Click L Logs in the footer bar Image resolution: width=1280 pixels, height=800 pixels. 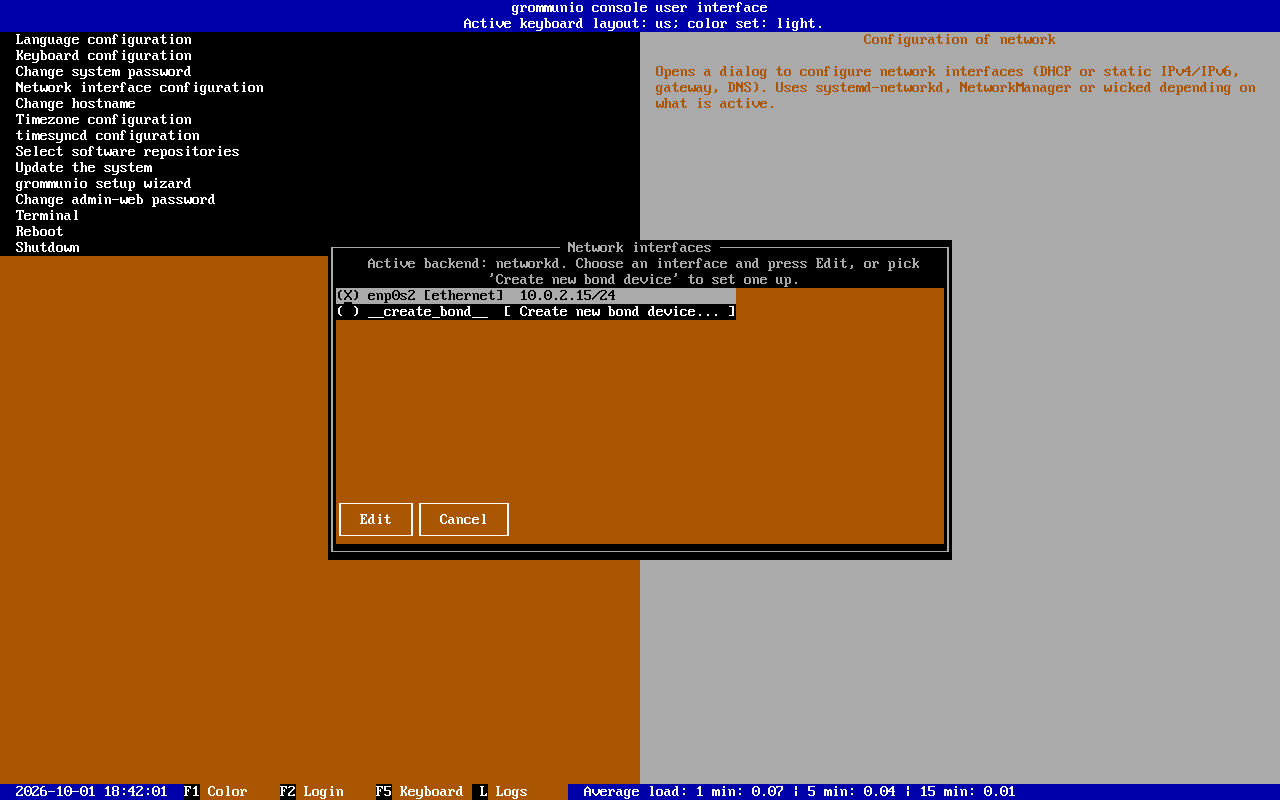pyautogui.click(x=500, y=792)
